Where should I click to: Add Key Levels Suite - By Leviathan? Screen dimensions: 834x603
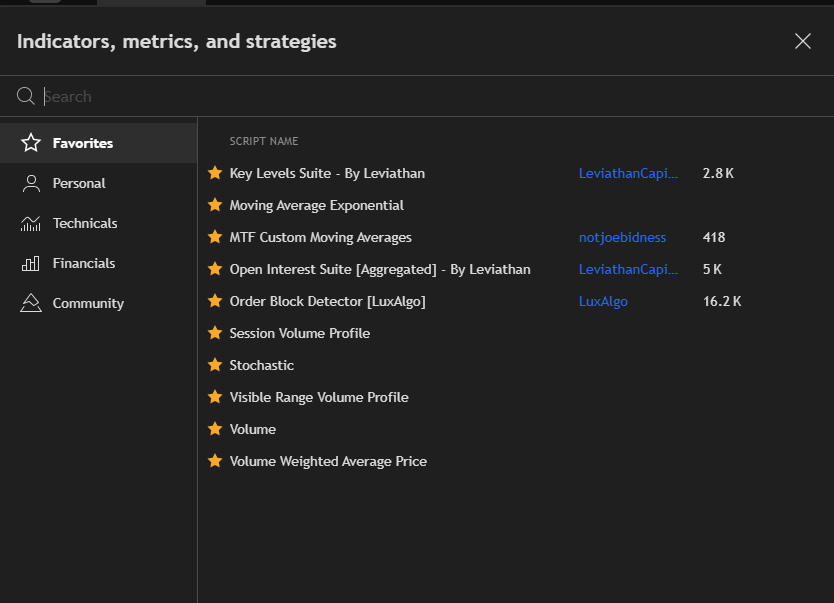pyautogui.click(x=327, y=173)
